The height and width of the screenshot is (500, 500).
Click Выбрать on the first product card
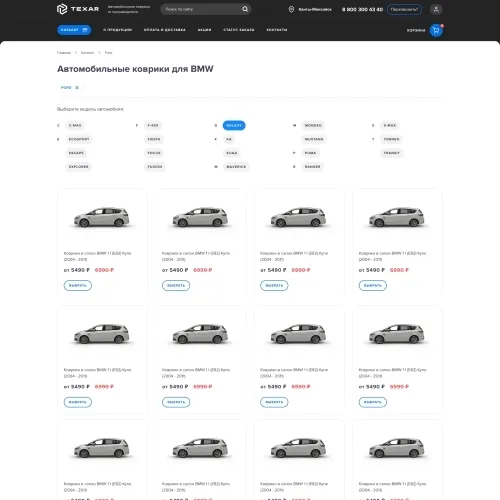78,286
